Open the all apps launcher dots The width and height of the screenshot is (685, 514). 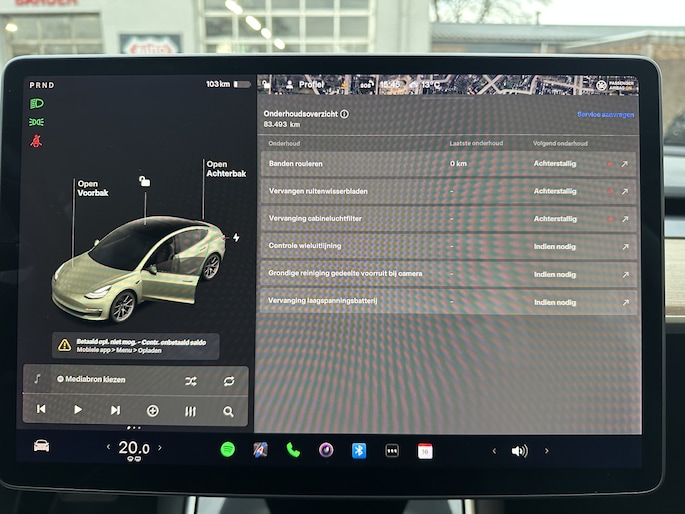tap(392, 451)
